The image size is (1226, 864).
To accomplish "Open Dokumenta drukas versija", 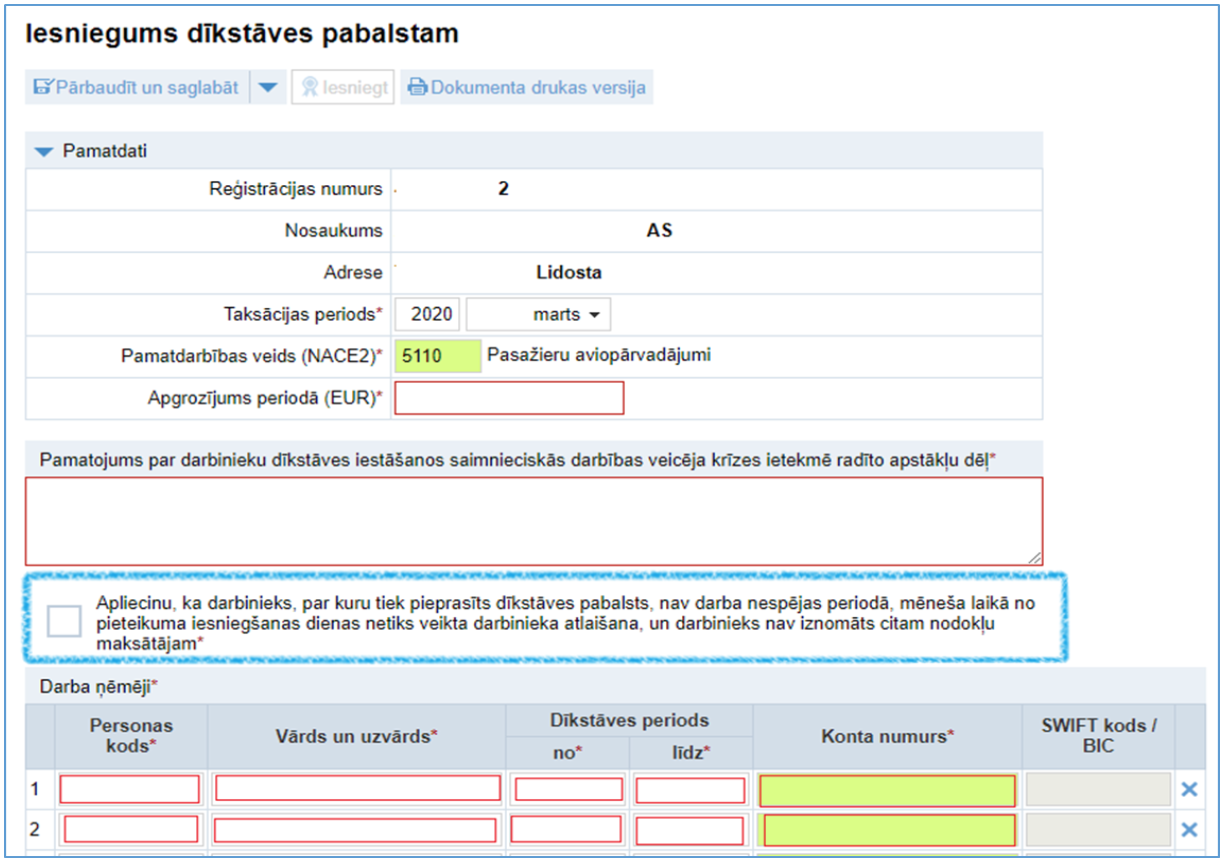I will (x=527, y=87).
